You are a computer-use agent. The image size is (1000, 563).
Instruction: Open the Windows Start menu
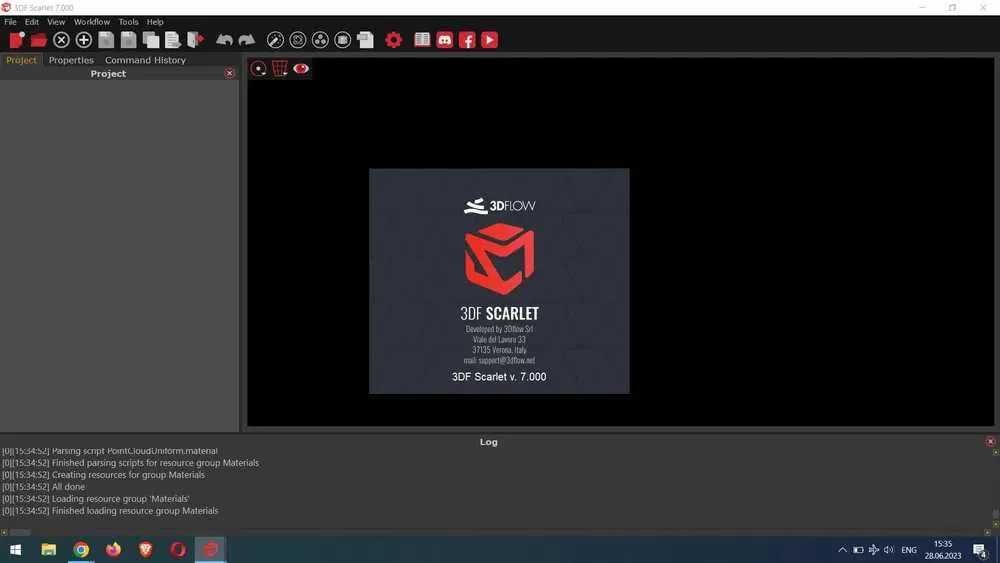point(15,550)
